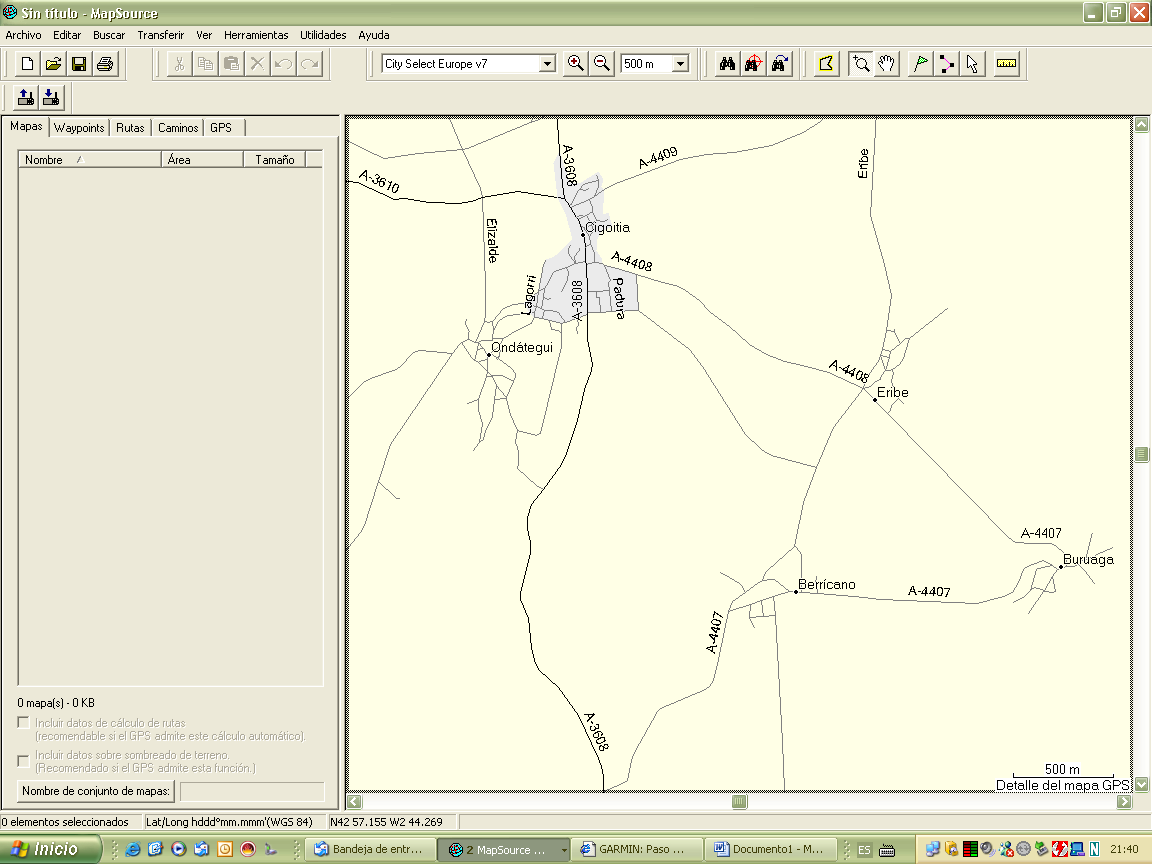This screenshot has height=864, width=1152.
Task: Sort by the Nombre column header
Action: [x=89, y=159]
